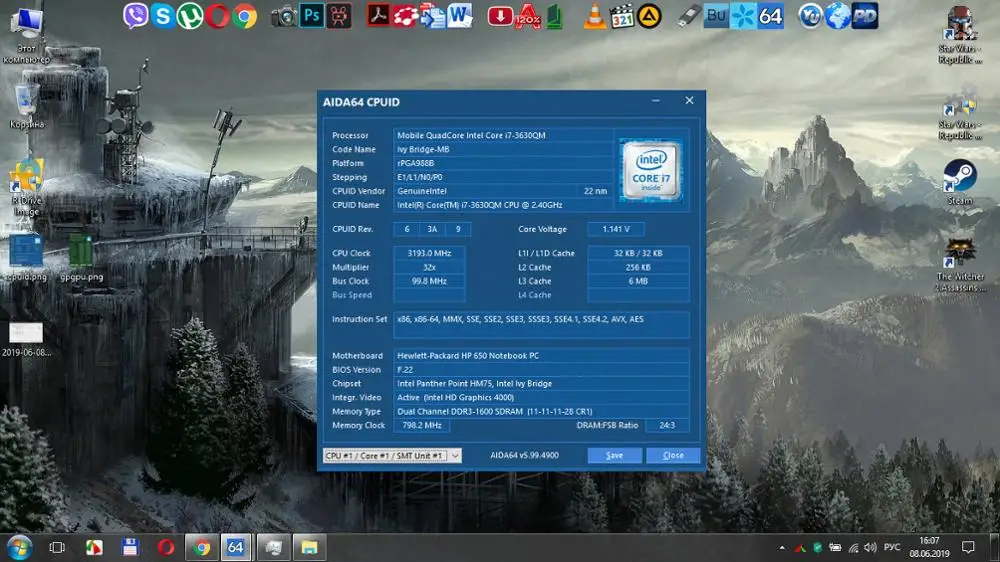The width and height of the screenshot is (1000, 562).
Task: Switch the input language РУС indicator
Action: pos(892,547)
